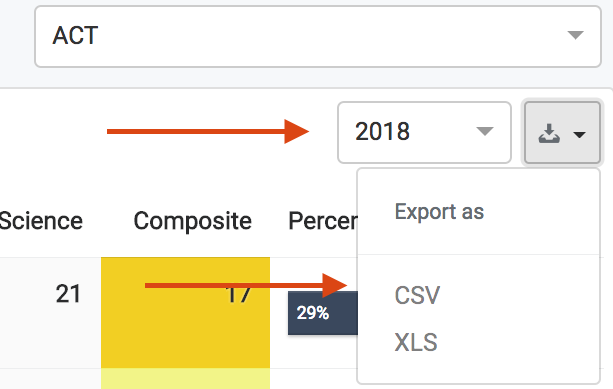
Task: Click the ACT label in the selector
Action: pos(75,36)
